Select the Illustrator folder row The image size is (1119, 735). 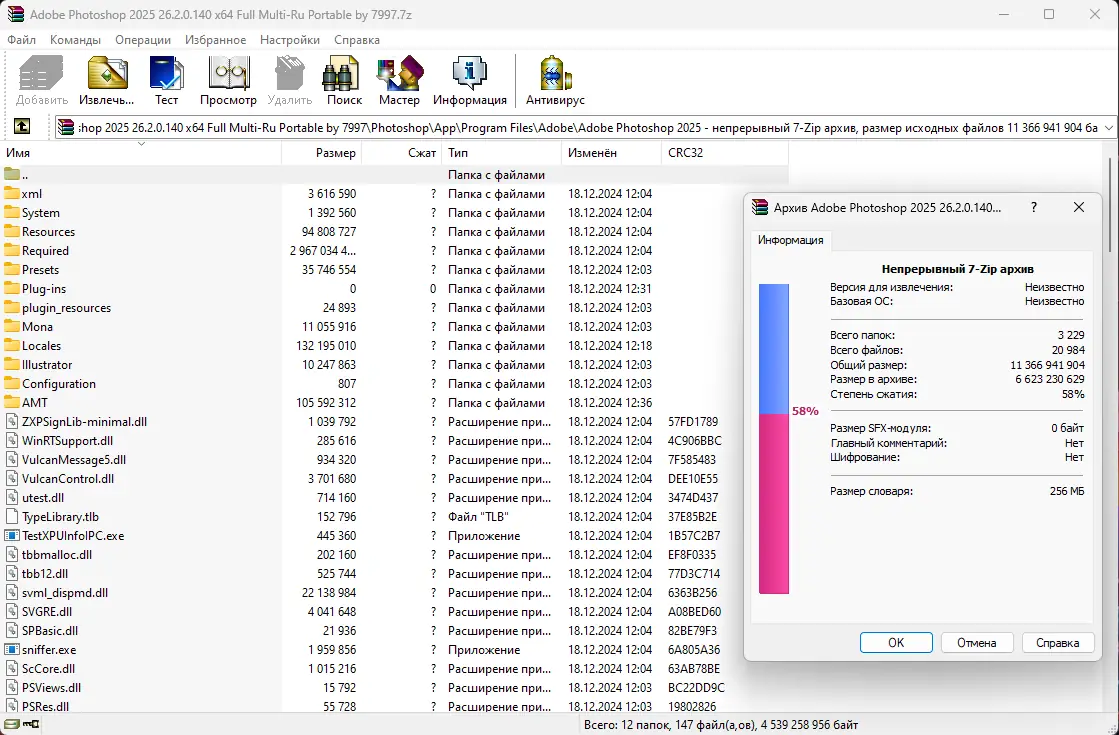(395, 365)
